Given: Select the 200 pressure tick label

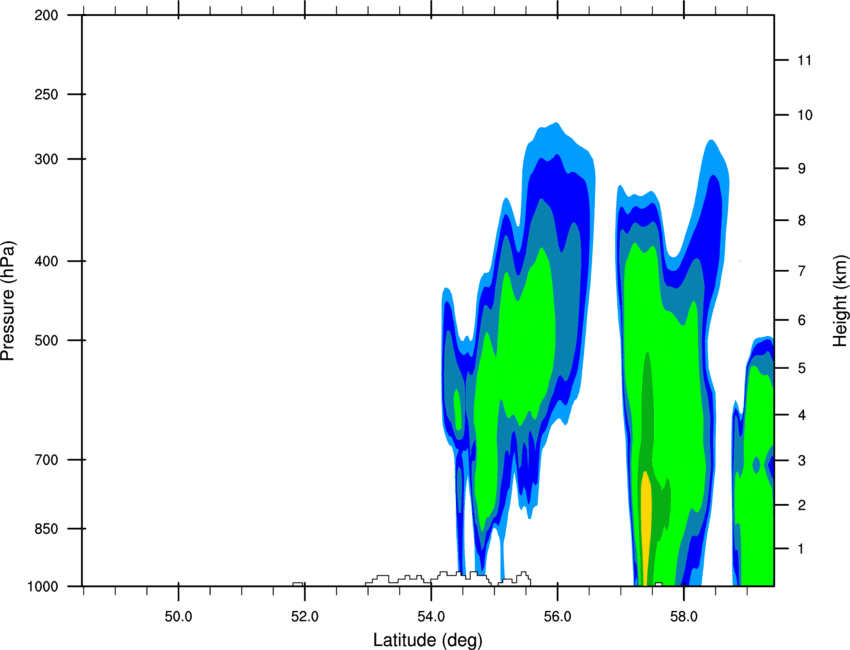Looking at the screenshot, I should coord(47,15).
